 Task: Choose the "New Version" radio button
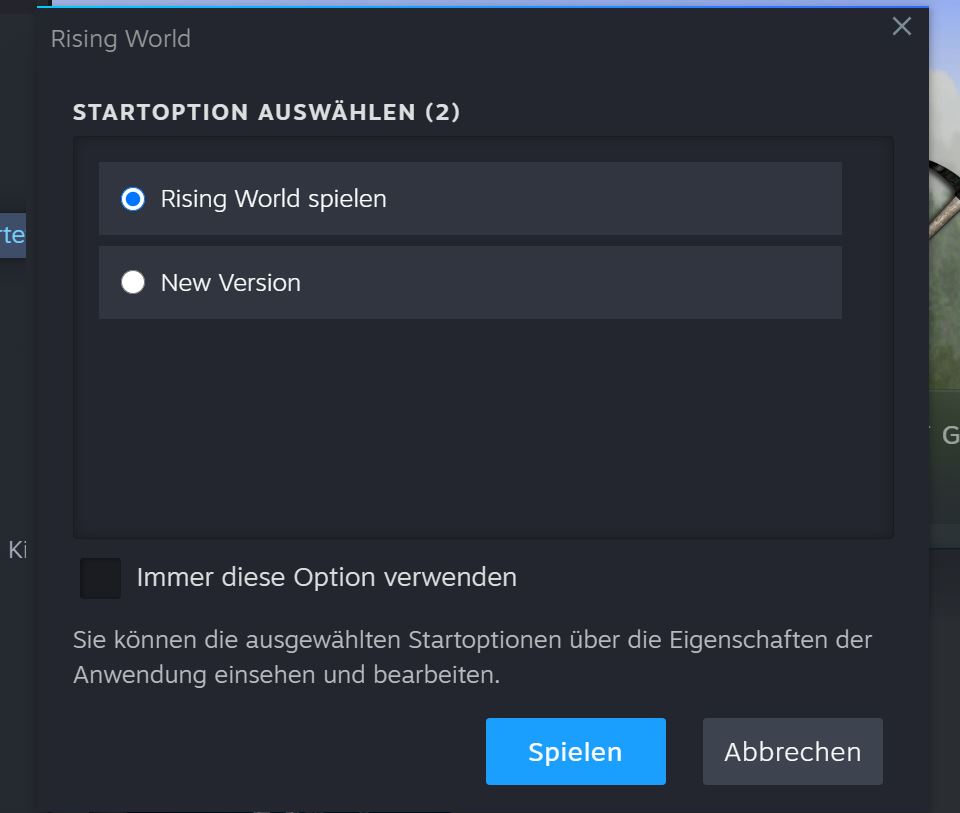133,283
